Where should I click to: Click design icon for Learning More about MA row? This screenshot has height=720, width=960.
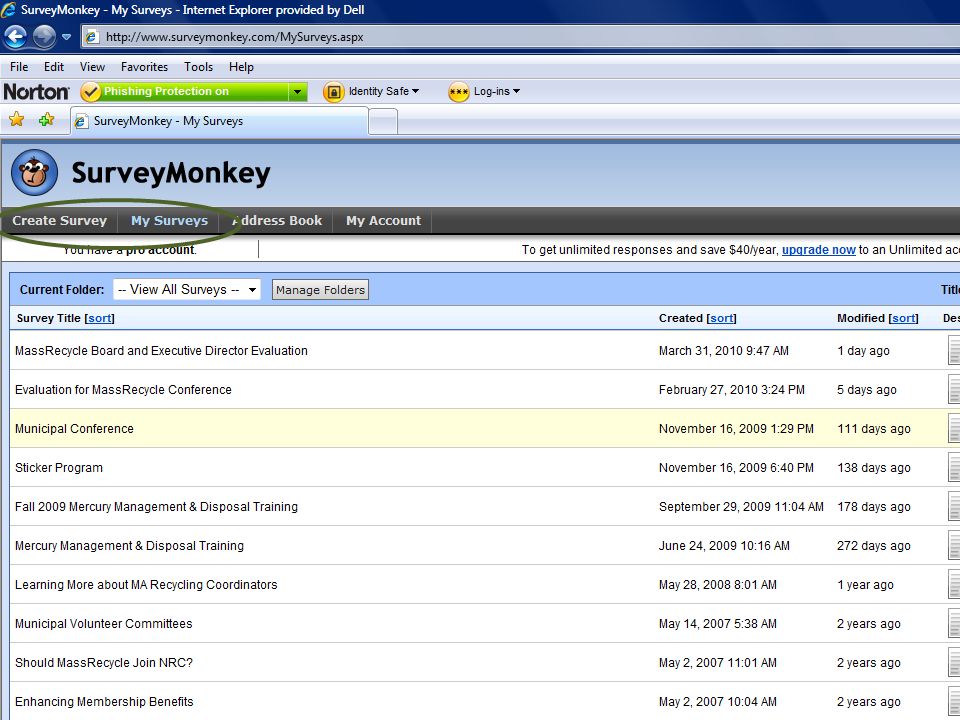coord(954,585)
